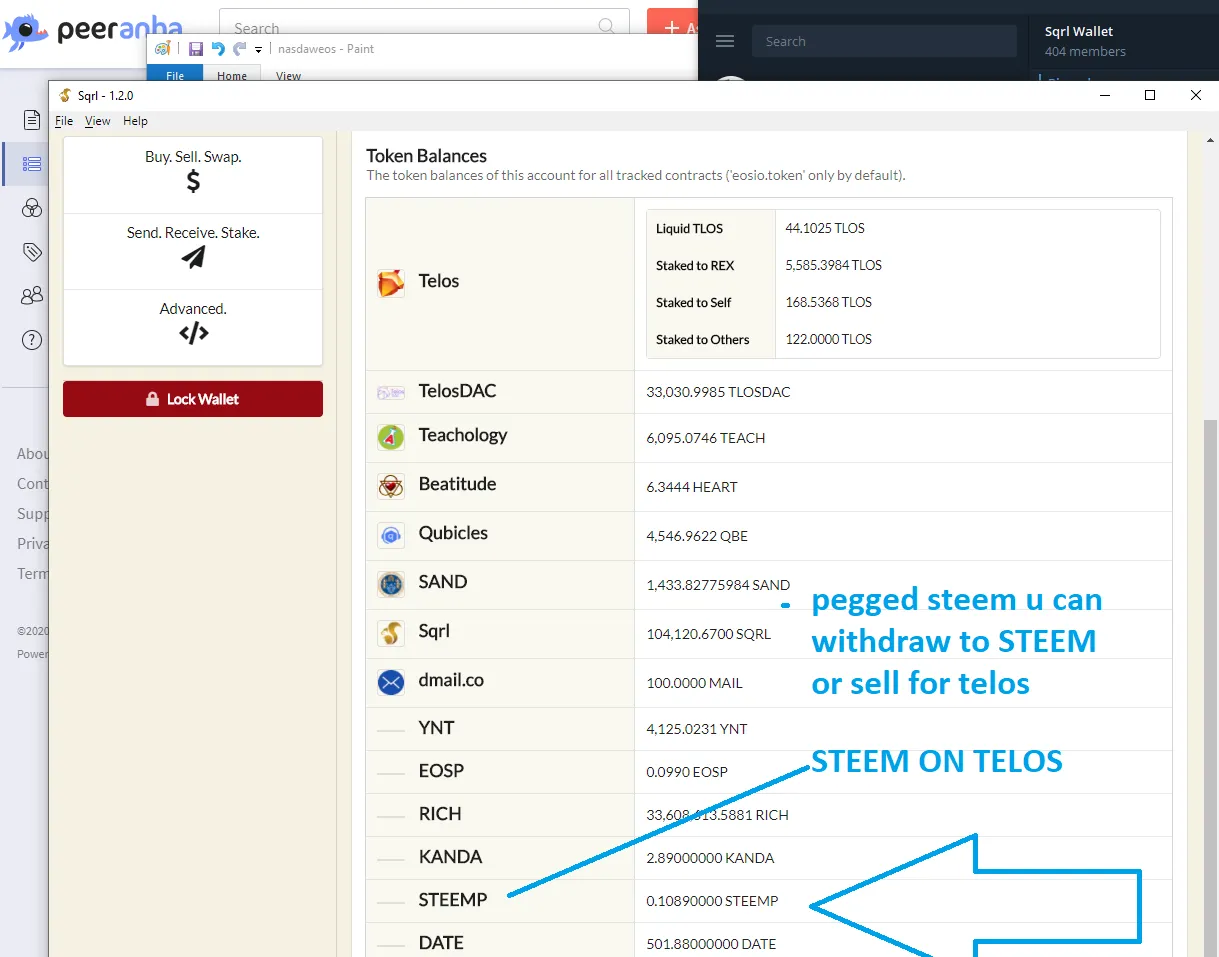Viewport: 1219px width, 957px height.
Task: Click Save icon in Paint quick access
Action: (196, 49)
